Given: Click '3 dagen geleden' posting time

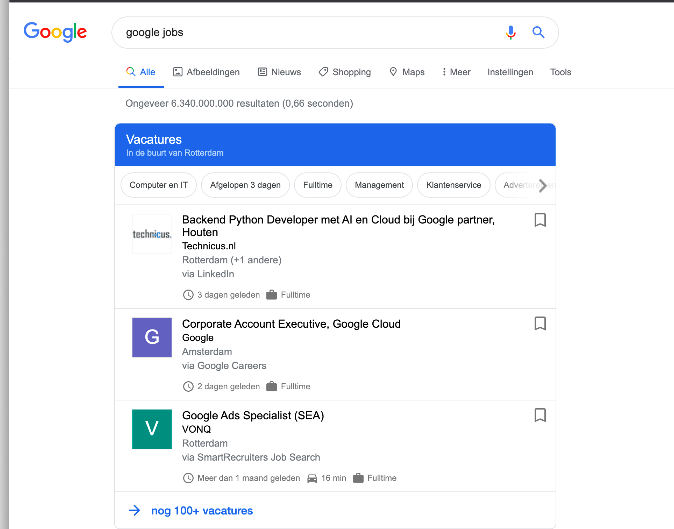Looking at the screenshot, I should pos(229,295).
